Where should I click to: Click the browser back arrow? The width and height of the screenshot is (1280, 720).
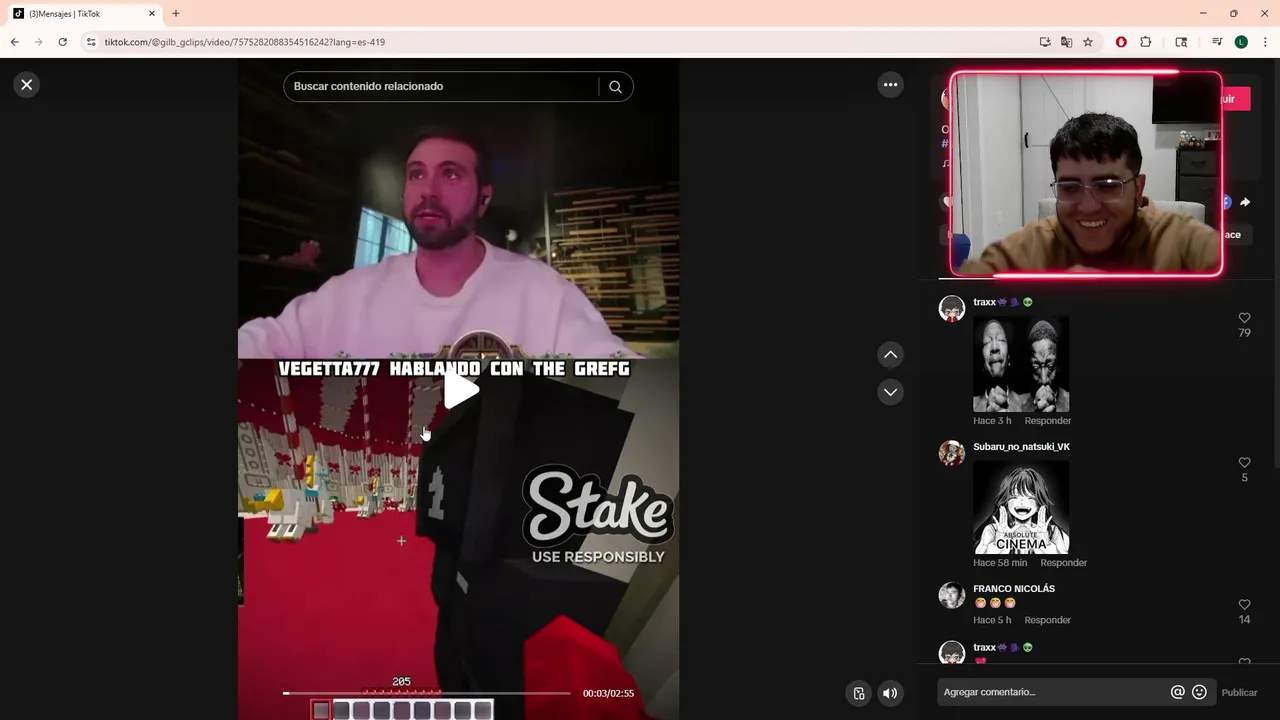pos(14,42)
